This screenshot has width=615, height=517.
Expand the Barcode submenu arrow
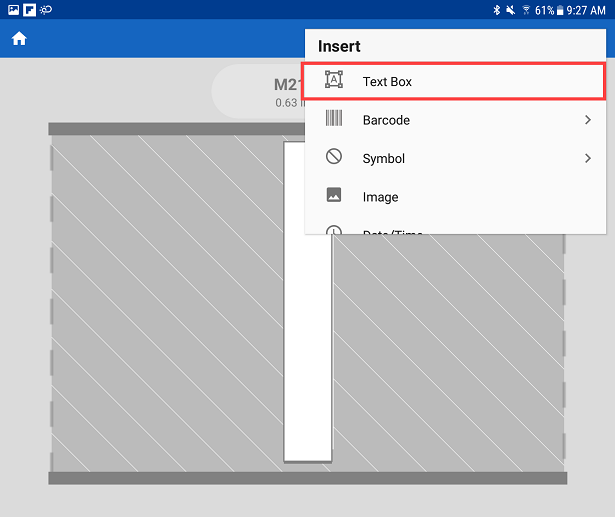[x=587, y=120]
